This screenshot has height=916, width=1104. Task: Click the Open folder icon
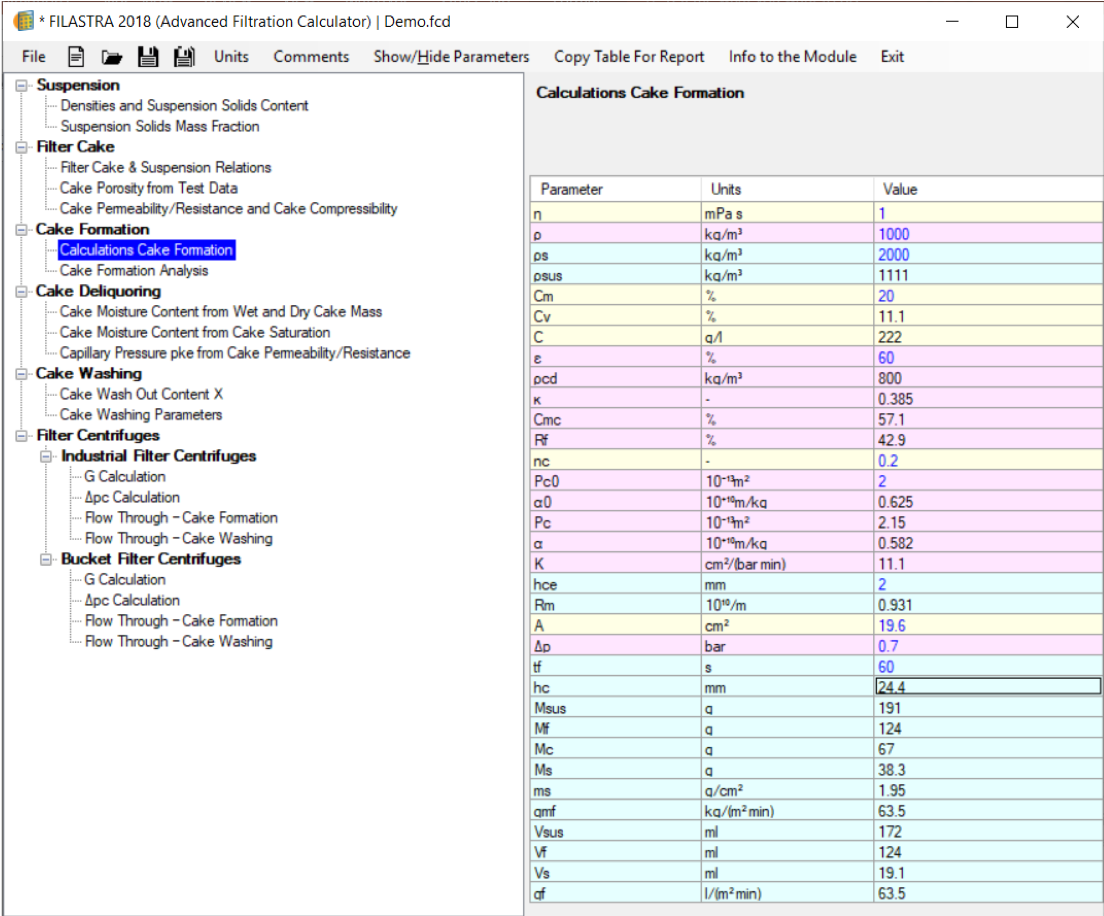(x=111, y=57)
